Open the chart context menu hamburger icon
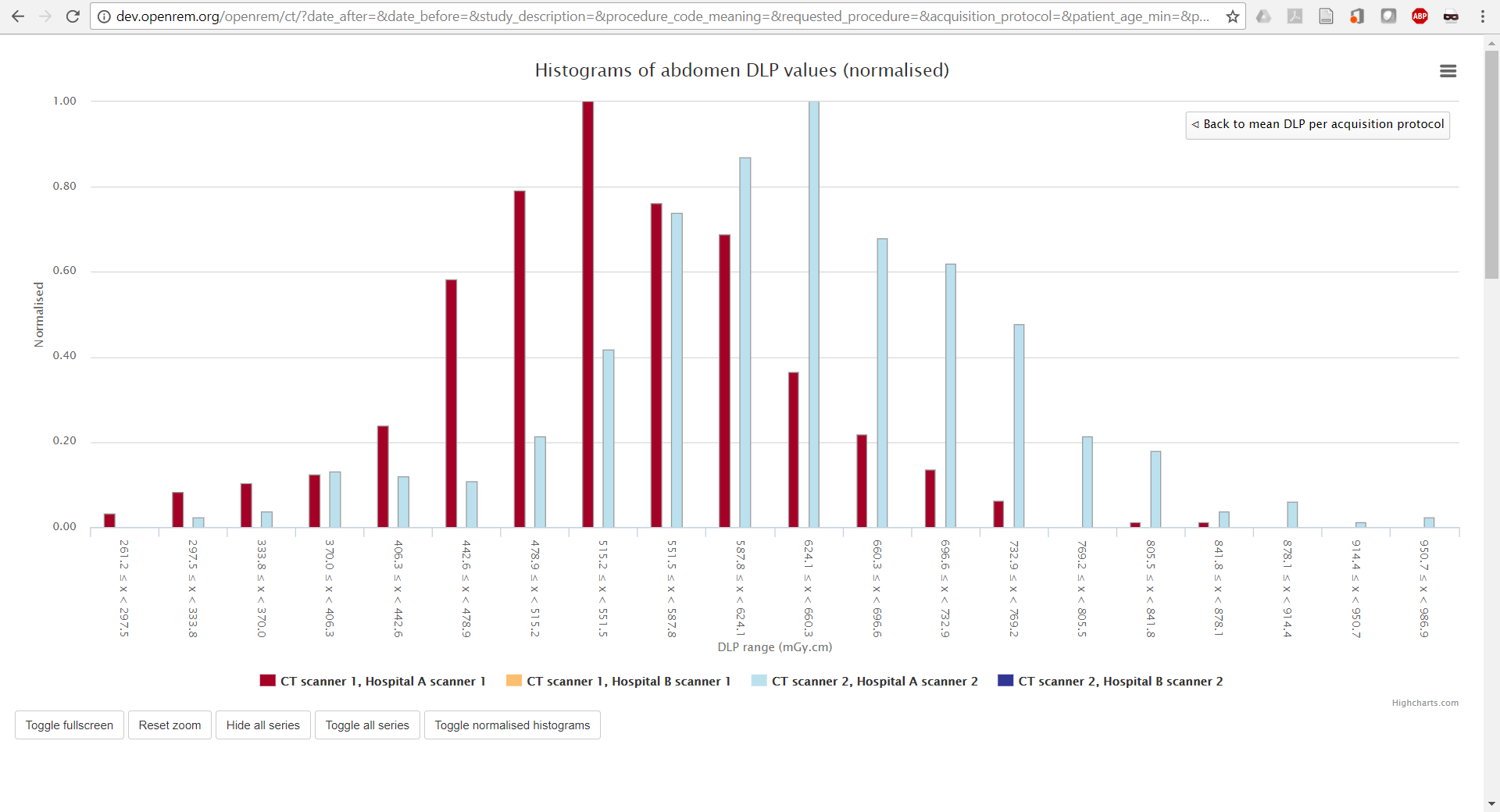Viewport: 1500px width, 812px height. [x=1448, y=71]
